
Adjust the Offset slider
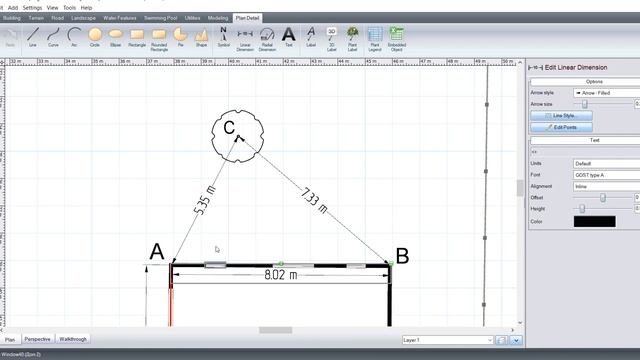602,198
